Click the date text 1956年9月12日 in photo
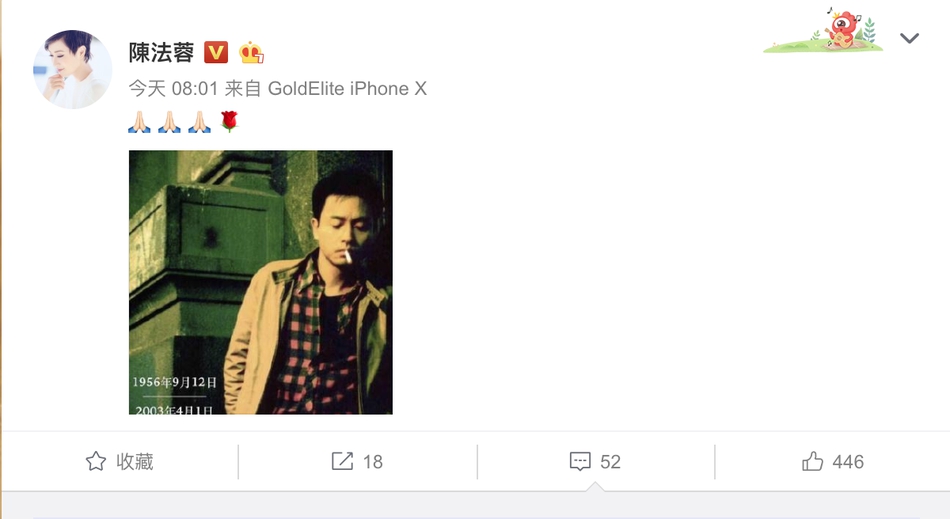 [174, 382]
